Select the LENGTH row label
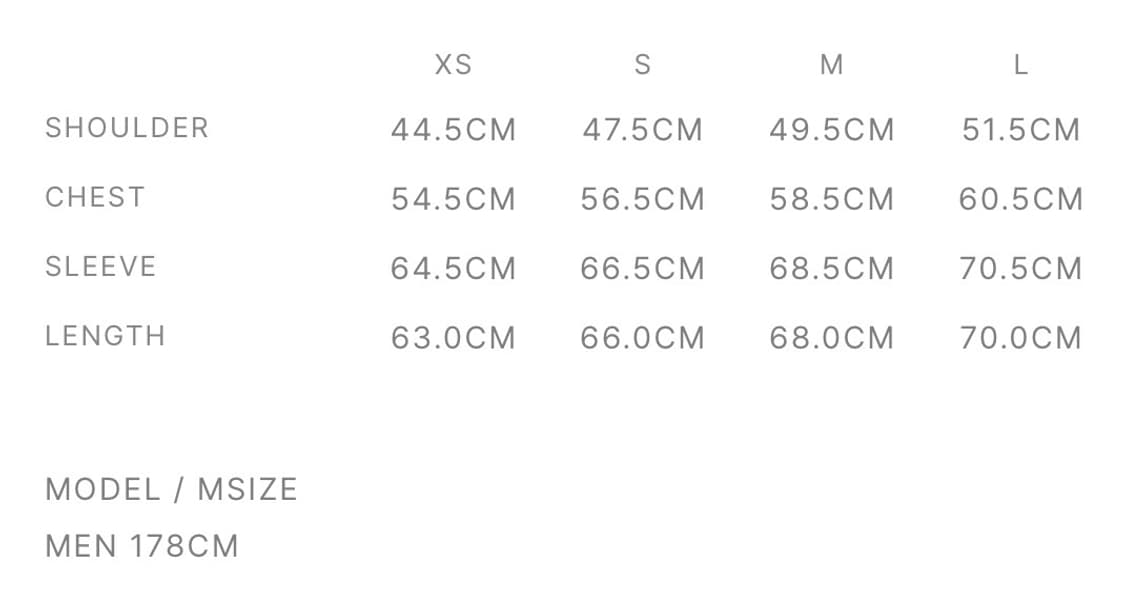The image size is (1125, 601). 105,335
